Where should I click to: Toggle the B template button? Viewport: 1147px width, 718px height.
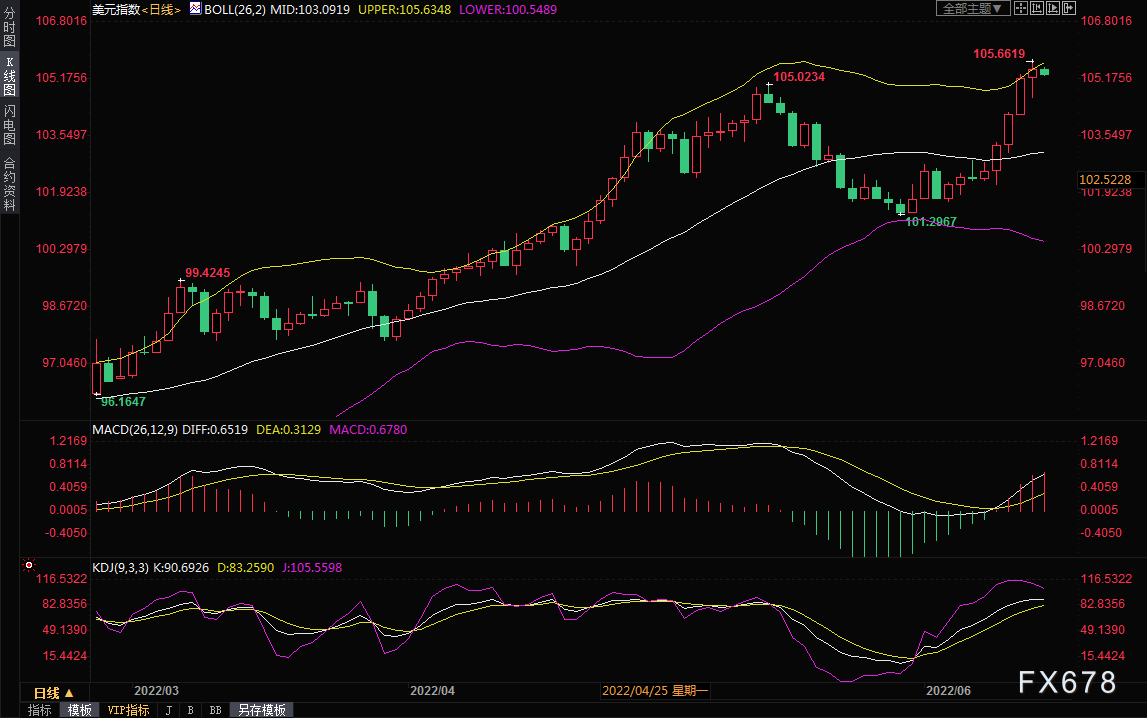(x=191, y=710)
